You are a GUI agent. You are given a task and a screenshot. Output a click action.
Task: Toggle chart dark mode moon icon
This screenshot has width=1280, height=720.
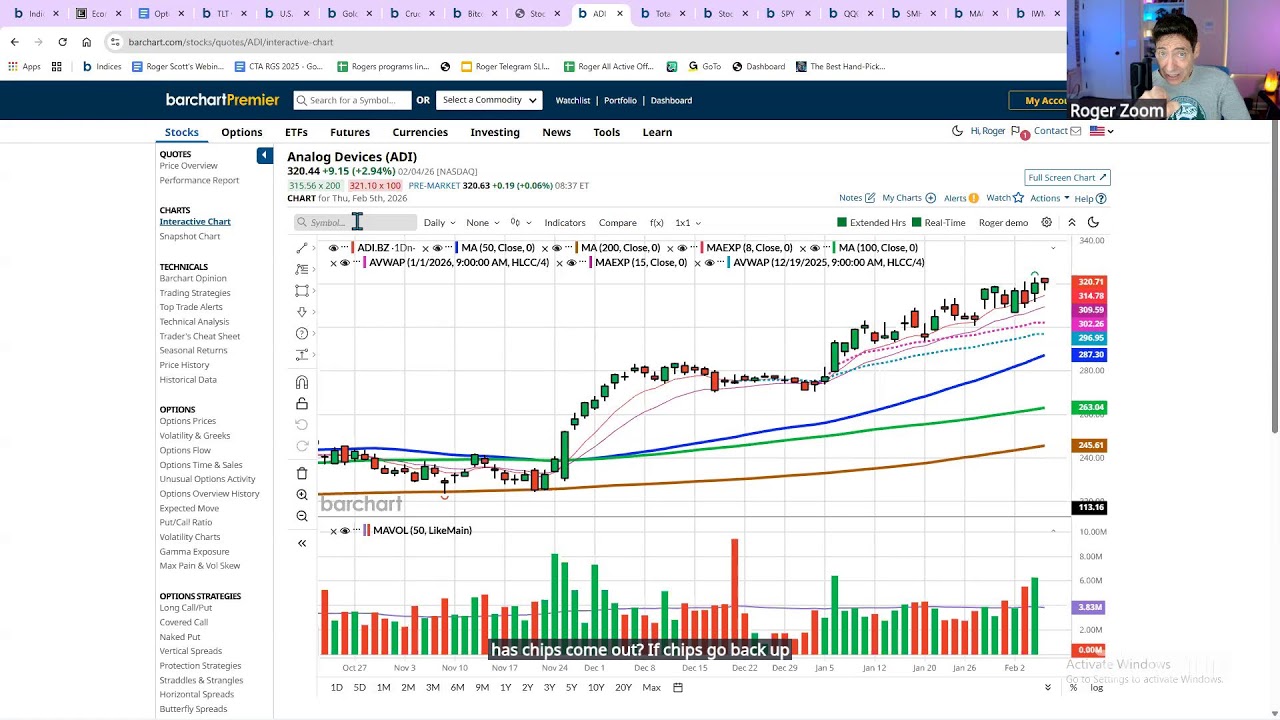coord(1093,223)
